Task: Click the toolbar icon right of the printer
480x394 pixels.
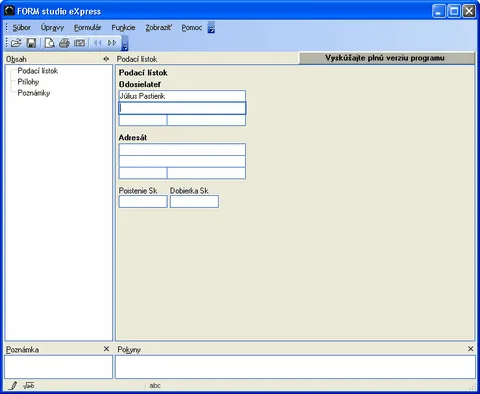Action: [79, 43]
